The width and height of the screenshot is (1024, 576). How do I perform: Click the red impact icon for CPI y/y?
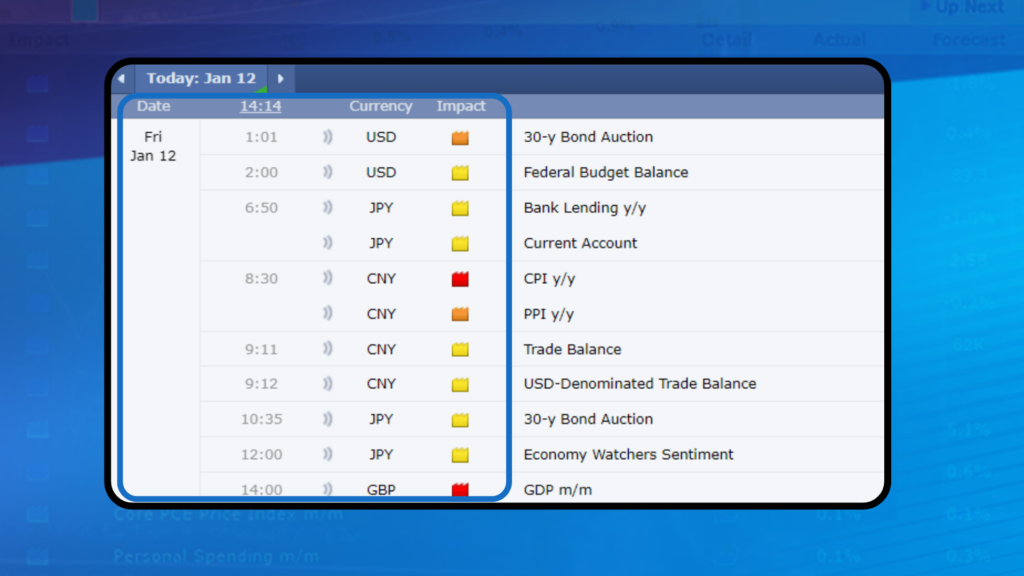[x=460, y=279]
